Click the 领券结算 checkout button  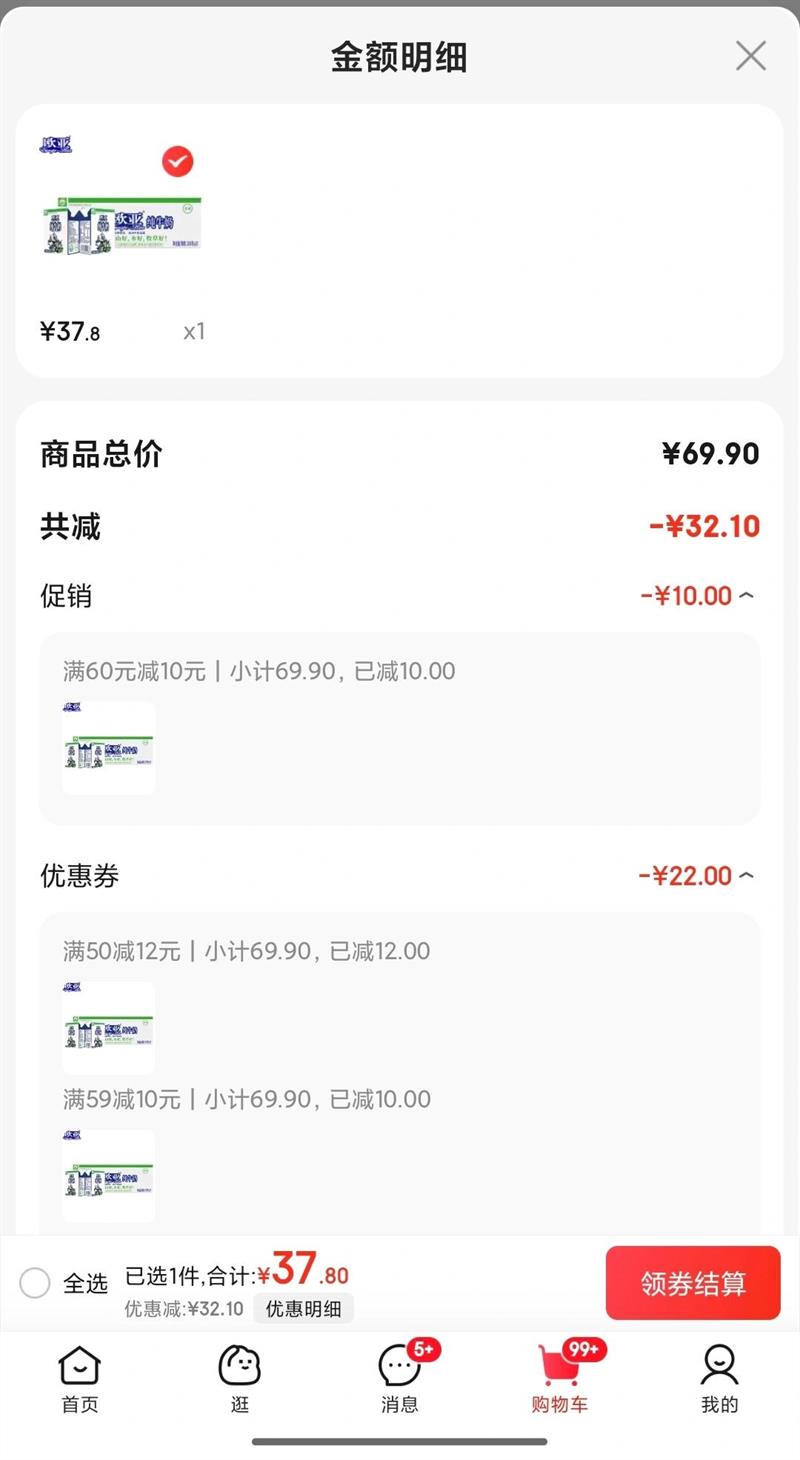tap(693, 1283)
